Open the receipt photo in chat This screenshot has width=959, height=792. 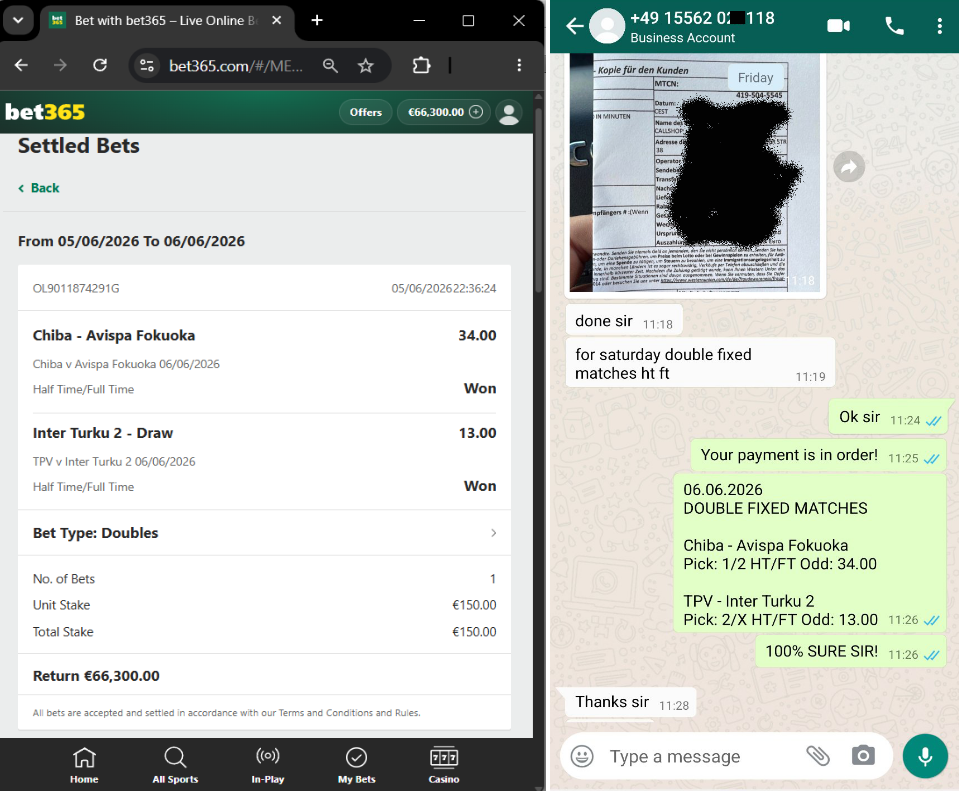point(694,172)
